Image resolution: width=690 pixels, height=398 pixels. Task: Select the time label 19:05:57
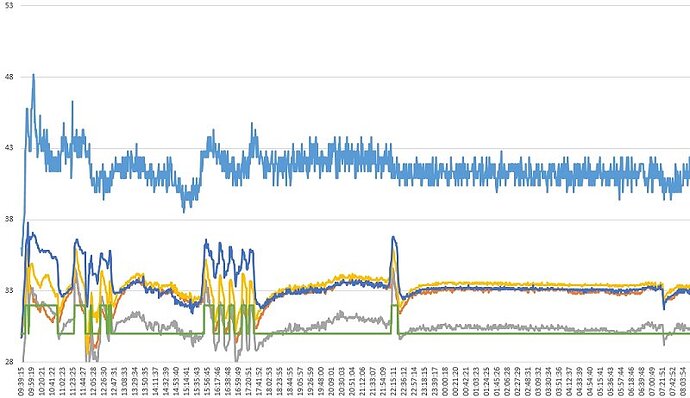(x=301, y=382)
